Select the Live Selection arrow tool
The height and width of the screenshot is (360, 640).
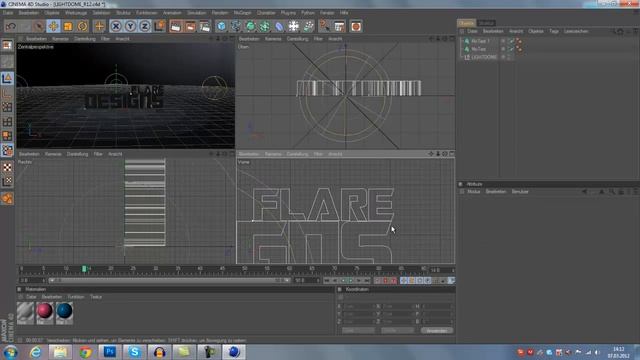pos(39,26)
